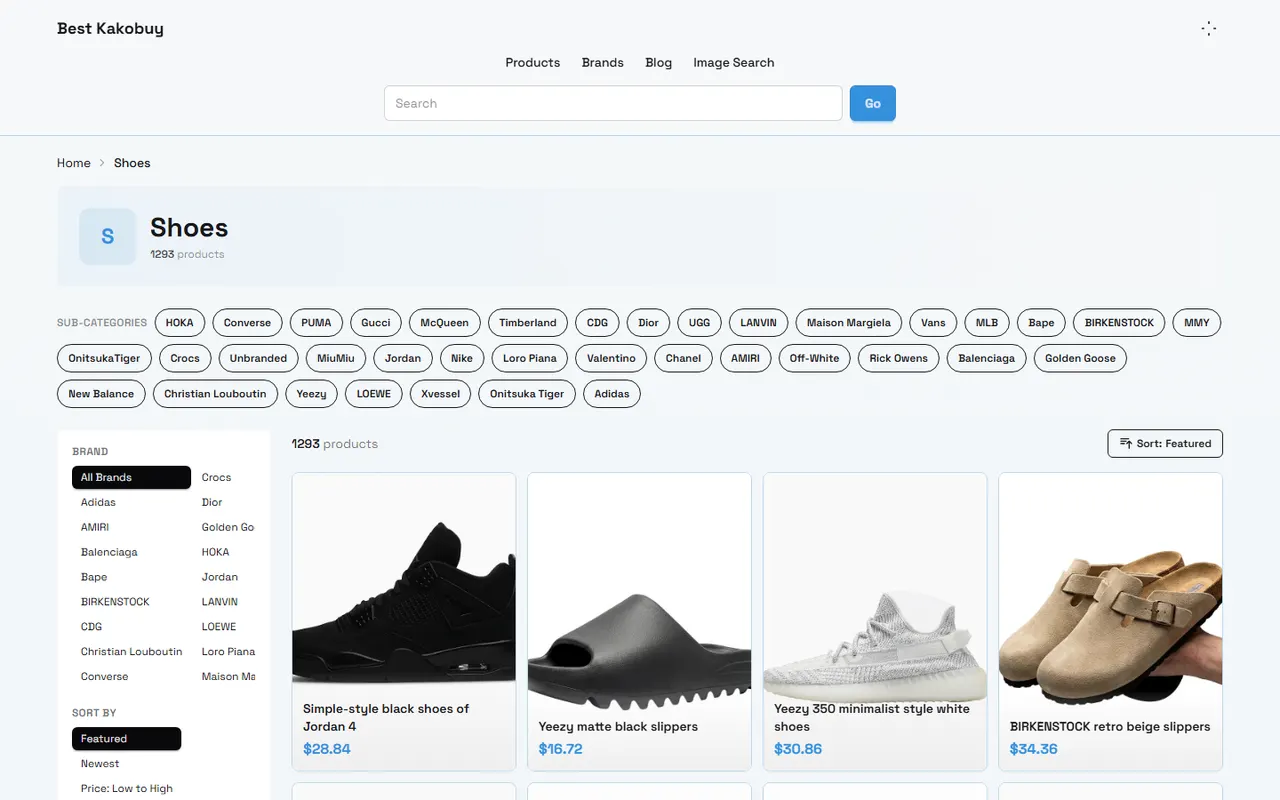The height and width of the screenshot is (800, 1280).
Task: Select the Christian Louboutin sub-category chip
Action: click(x=215, y=394)
